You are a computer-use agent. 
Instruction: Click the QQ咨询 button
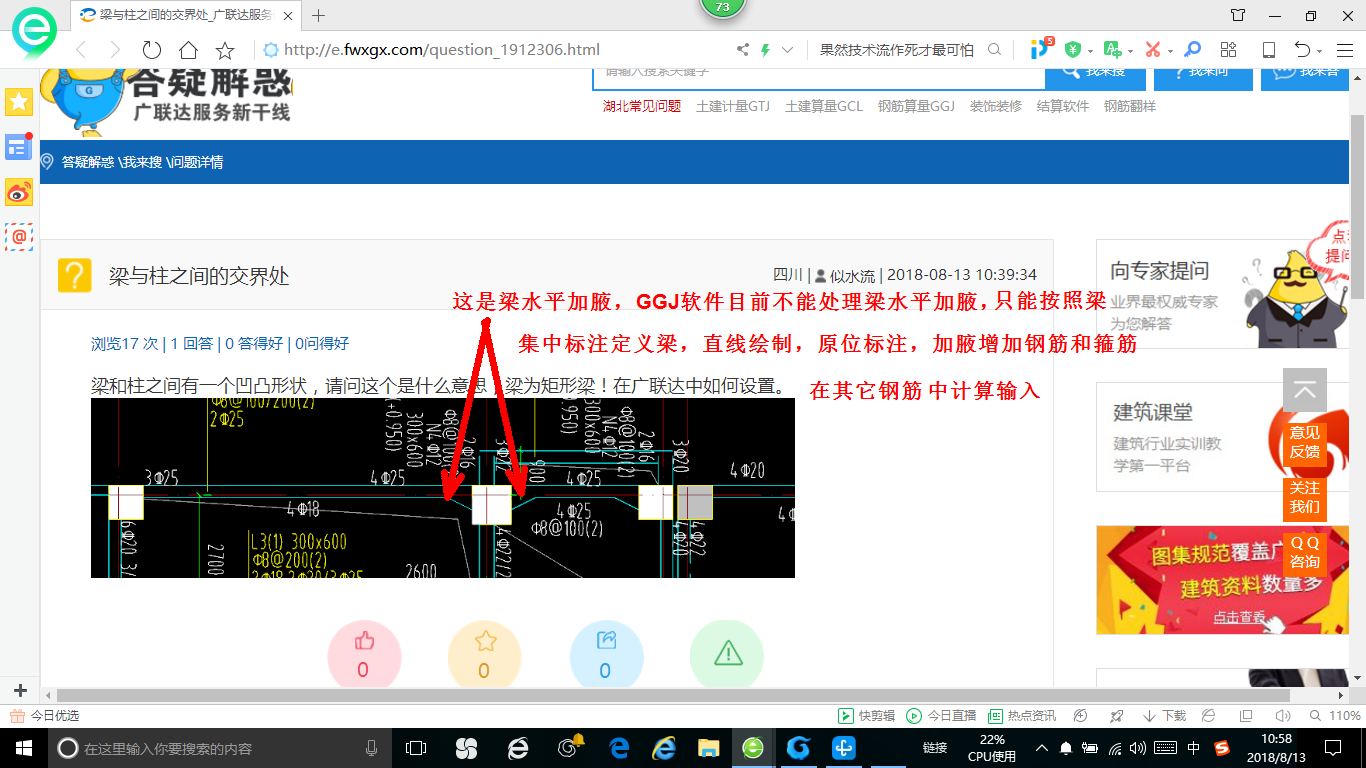tap(1304, 552)
